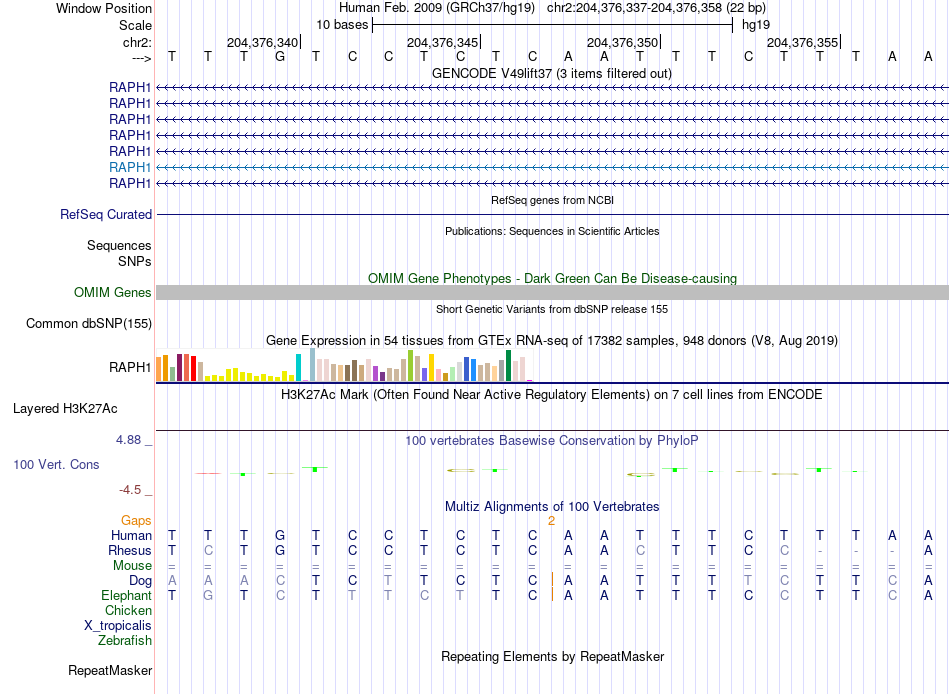The width and height of the screenshot is (950, 694).
Task: Open the Common dbSNP(155) track label
Action: click(89, 323)
